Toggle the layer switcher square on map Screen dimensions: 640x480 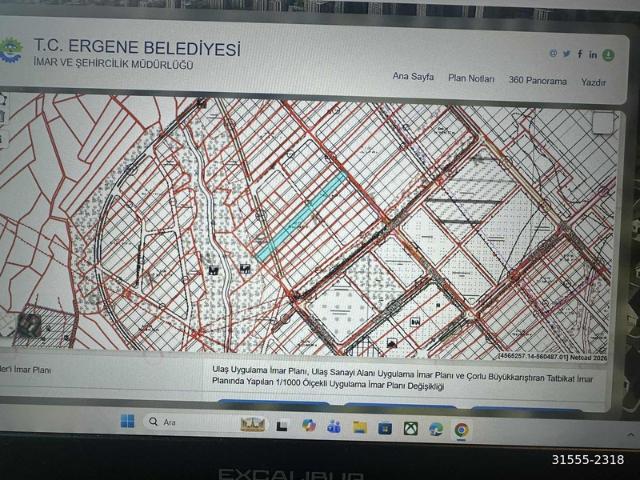pyautogui.click(x=602, y=122)
